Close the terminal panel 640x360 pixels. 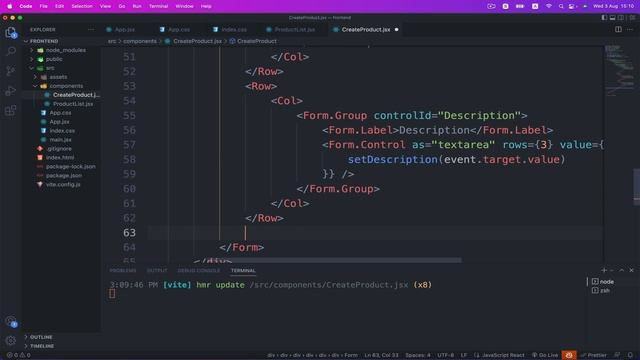point(631,270)
